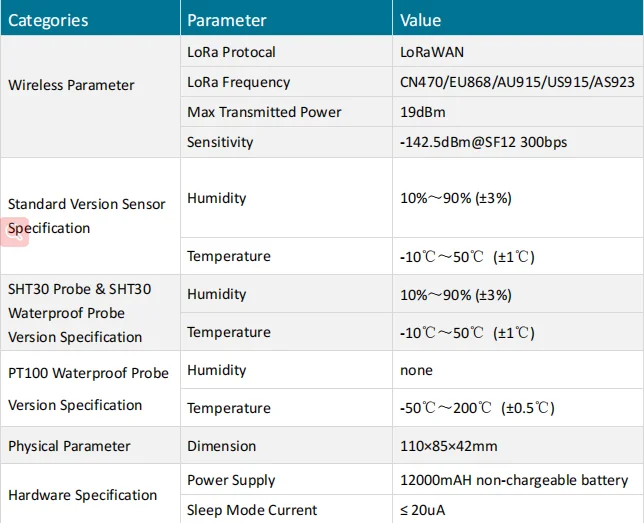Screen dimensions: 644x523
Task: Select the Dimension parameter cell
Action: (221, 446)
